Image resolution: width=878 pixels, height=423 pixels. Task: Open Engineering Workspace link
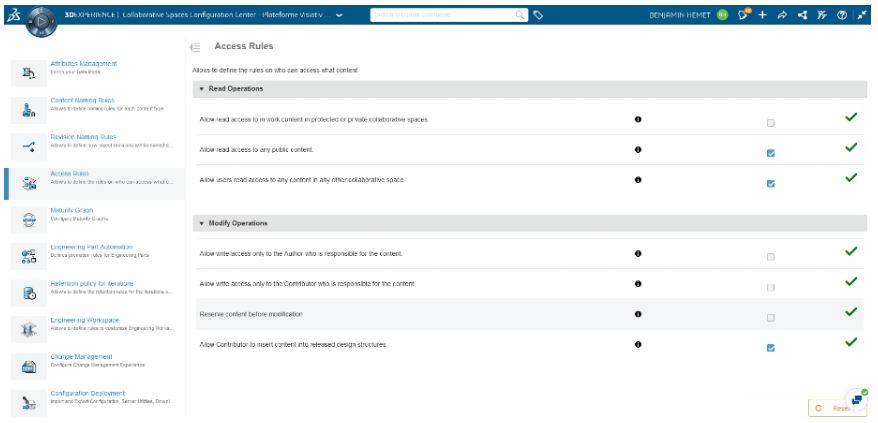(x=85, y=320)
